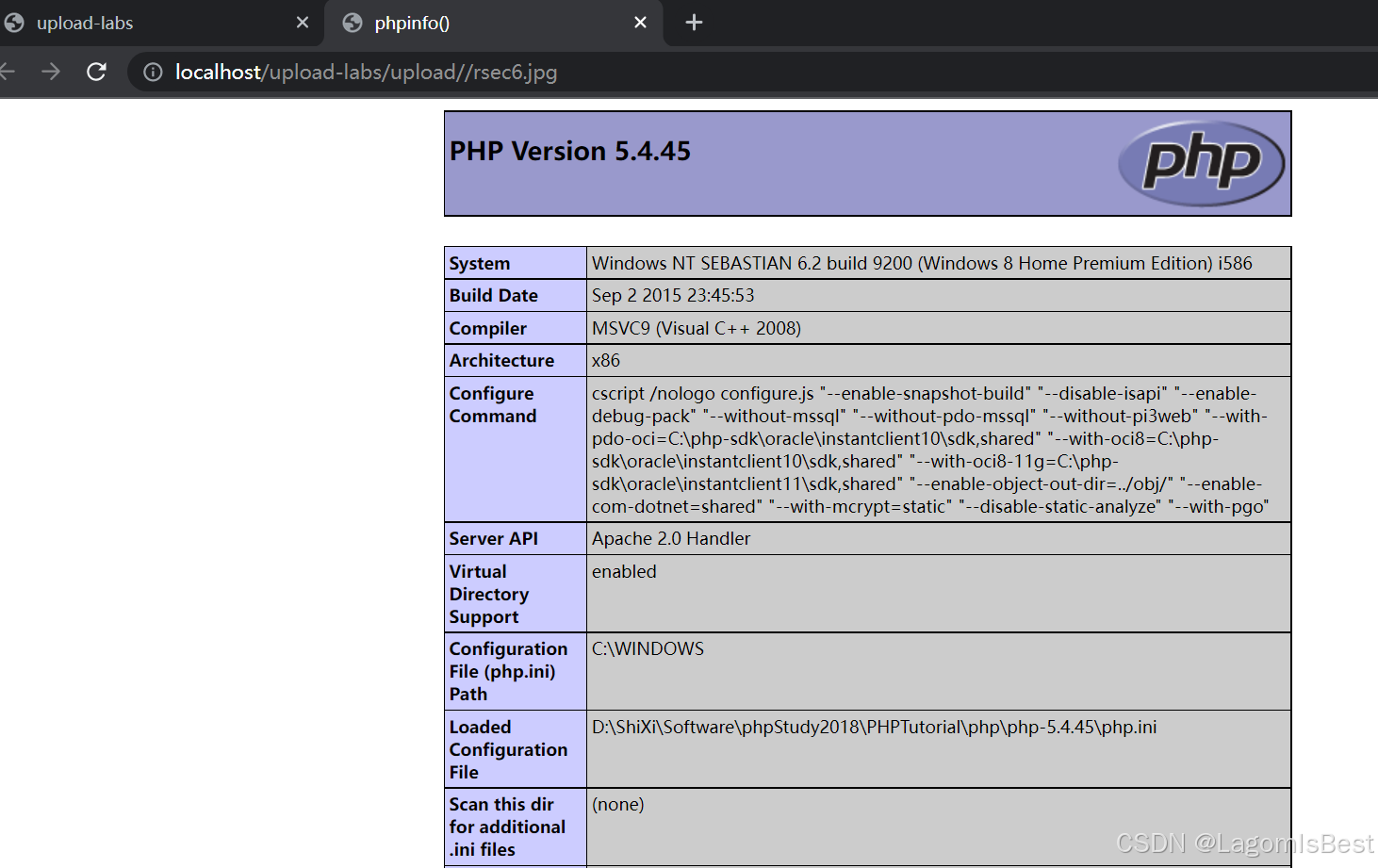The height and width of the screenshot is (868, 1378).
Task: Click the Configure Command label
Action: coord(493,404)
